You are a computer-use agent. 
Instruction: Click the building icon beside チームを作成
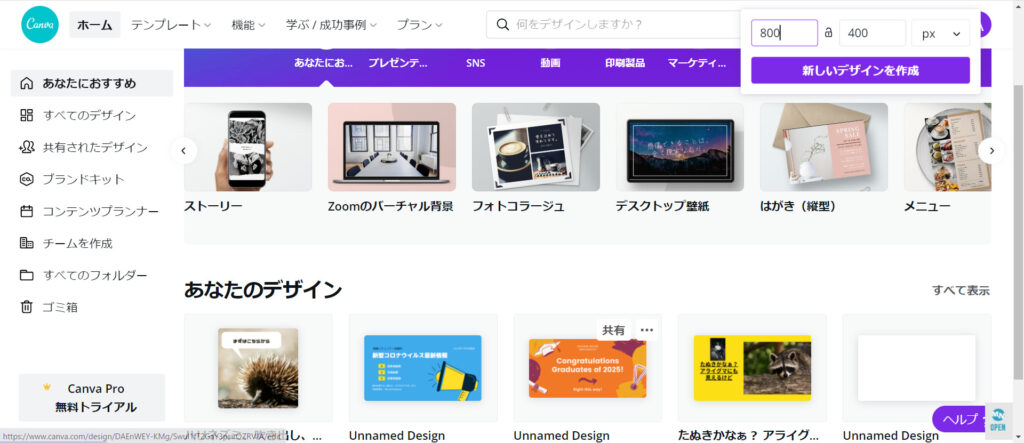(27, 243)
